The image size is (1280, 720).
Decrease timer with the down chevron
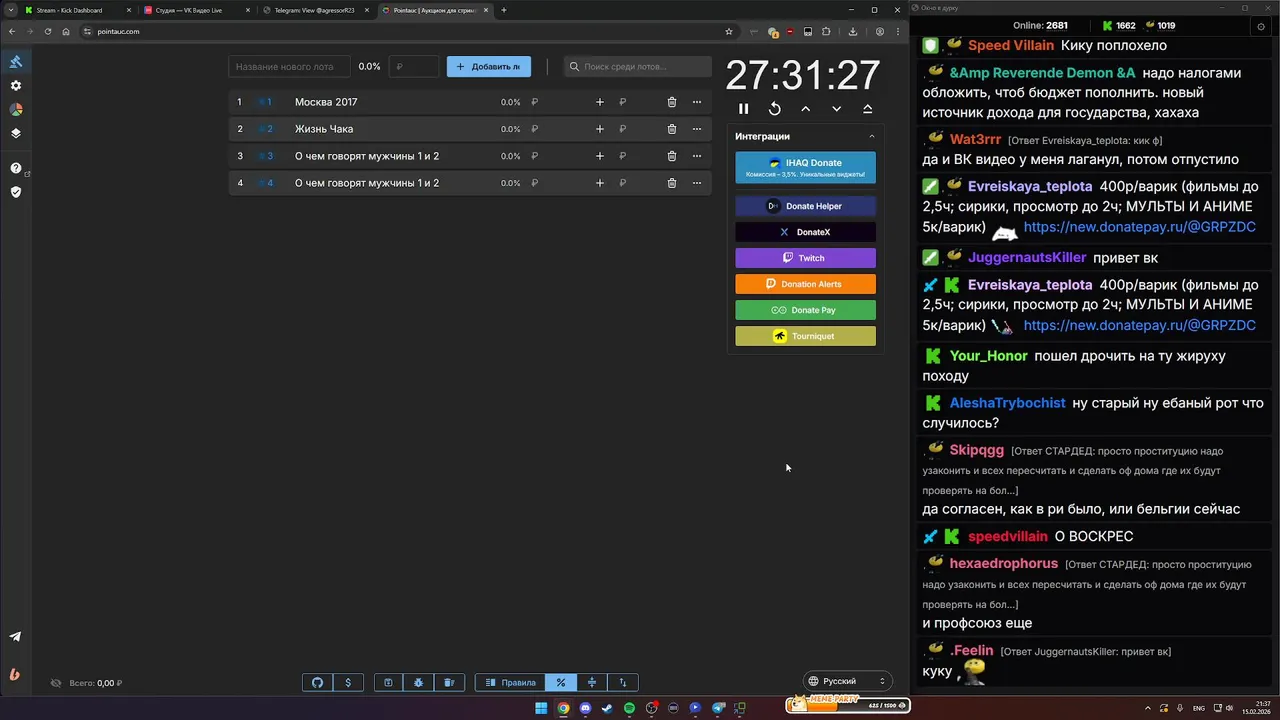(837, 109)
